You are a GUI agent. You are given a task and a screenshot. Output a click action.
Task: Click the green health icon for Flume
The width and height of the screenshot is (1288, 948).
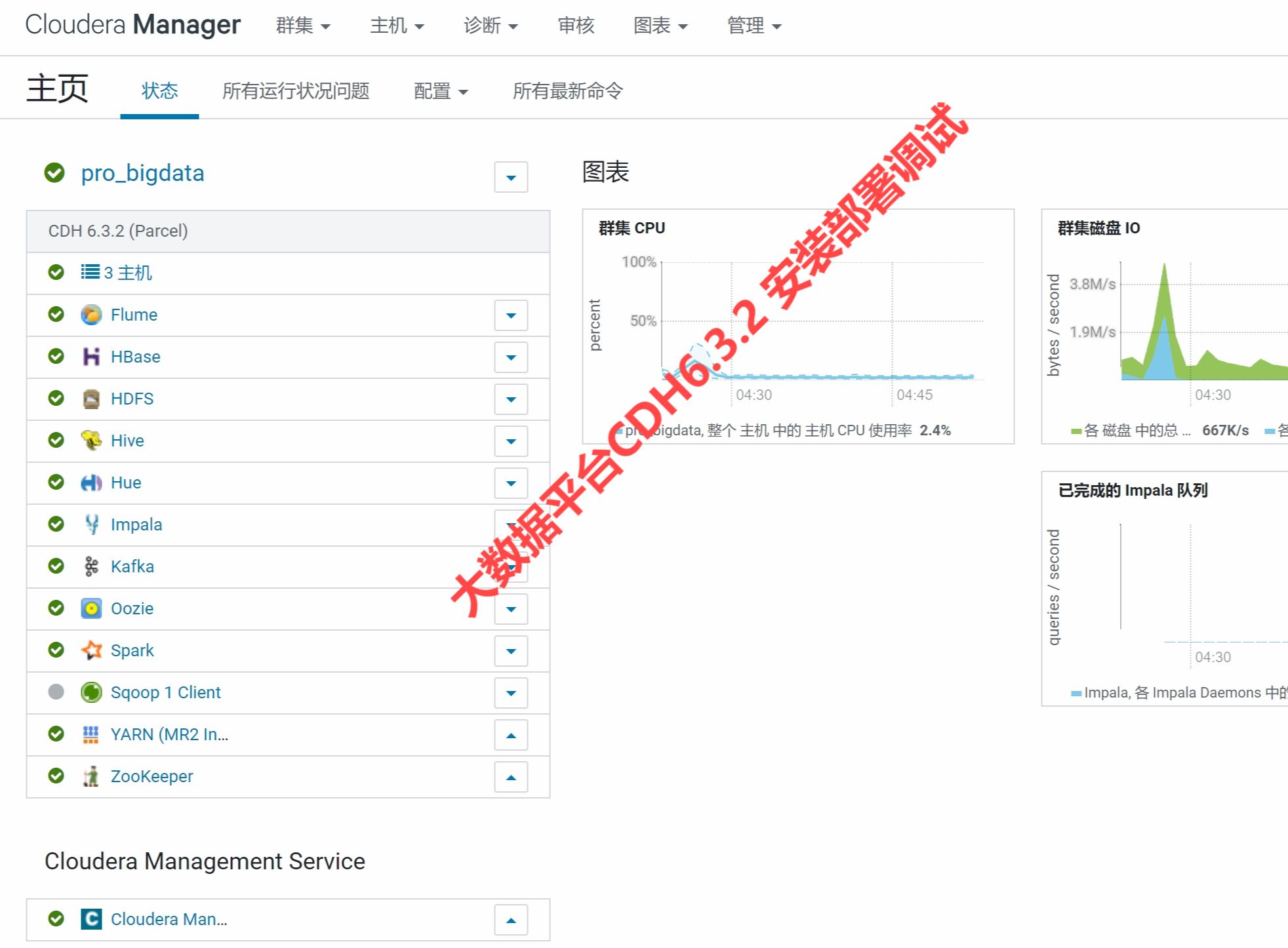(x=56, y=314)
